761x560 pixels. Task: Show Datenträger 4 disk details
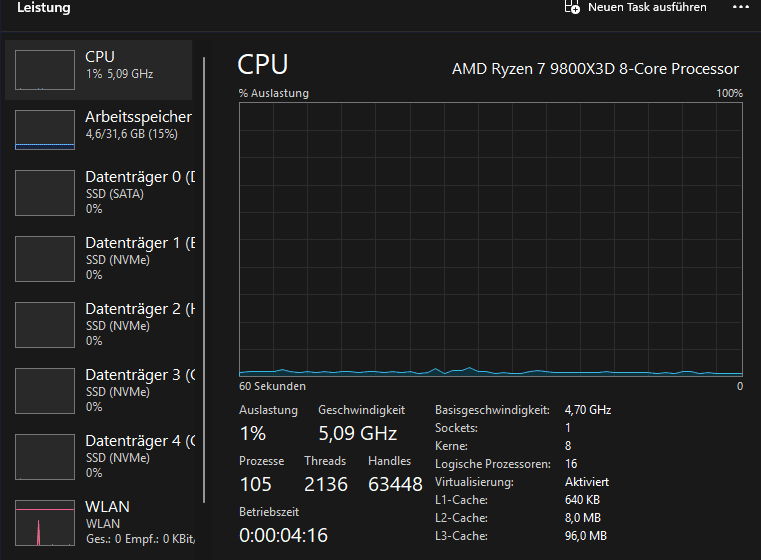[x=99, y=457]
